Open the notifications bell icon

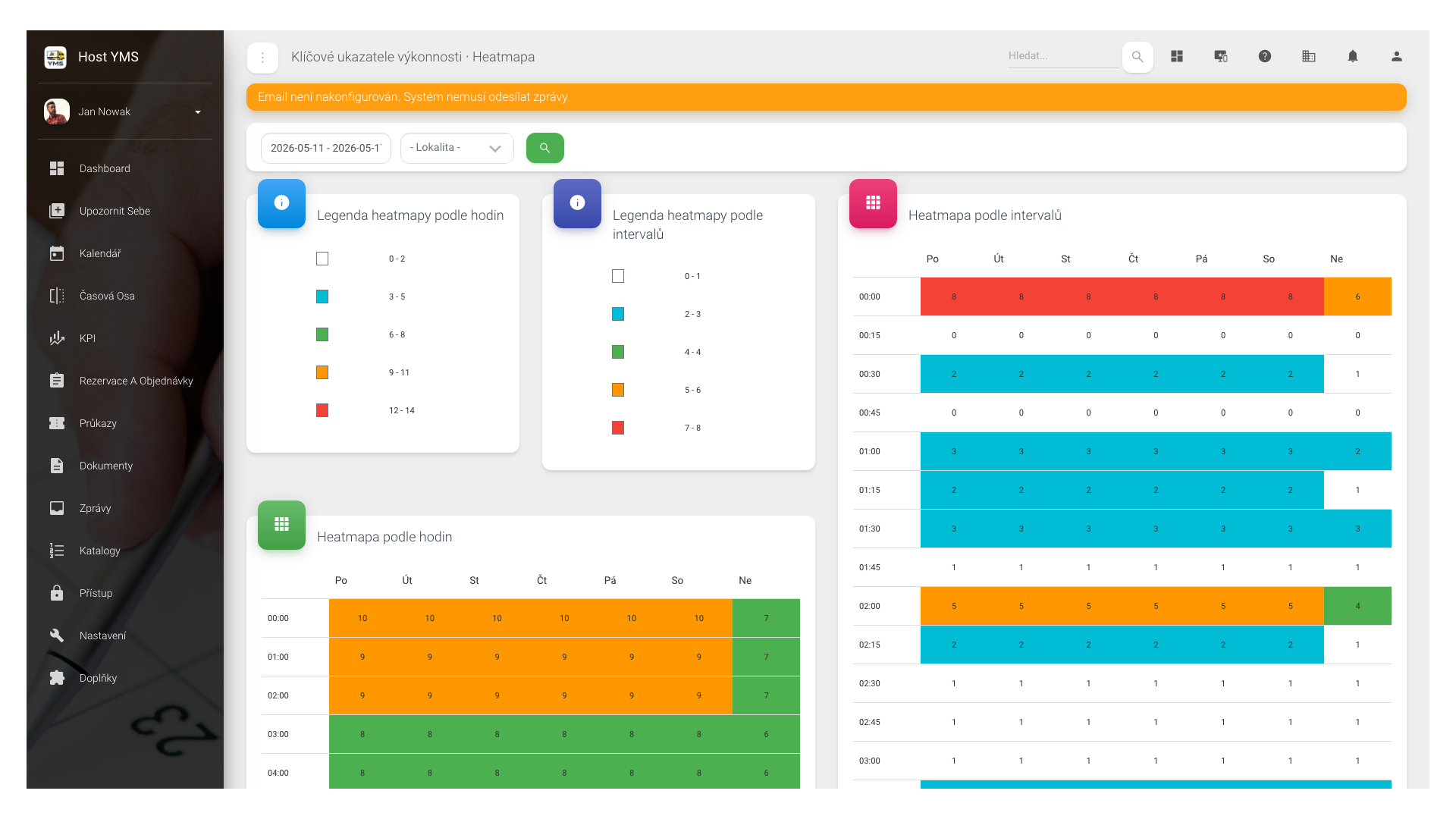(x=1352, y=56)
